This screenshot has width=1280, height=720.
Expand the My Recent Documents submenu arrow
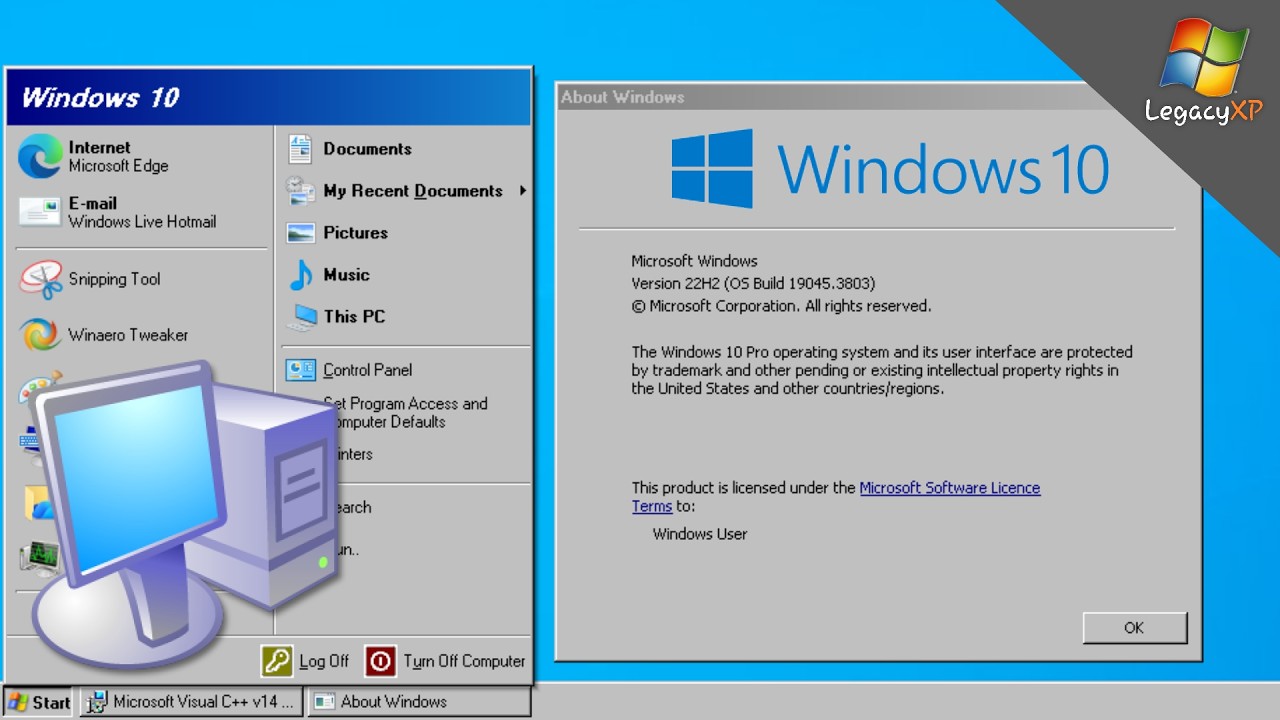[522, 190]
